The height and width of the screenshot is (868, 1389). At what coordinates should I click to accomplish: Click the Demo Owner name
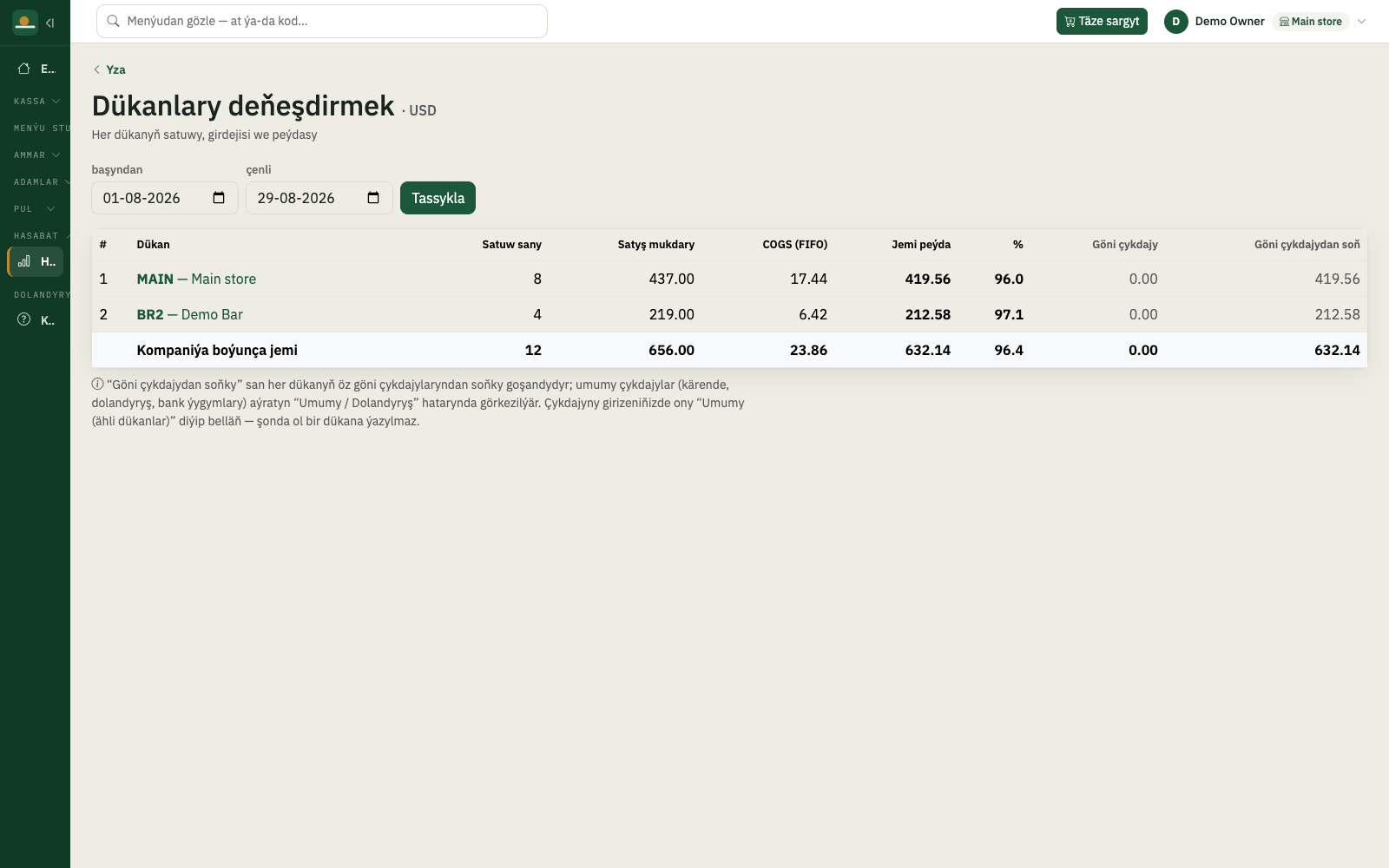coord(1229,22)
